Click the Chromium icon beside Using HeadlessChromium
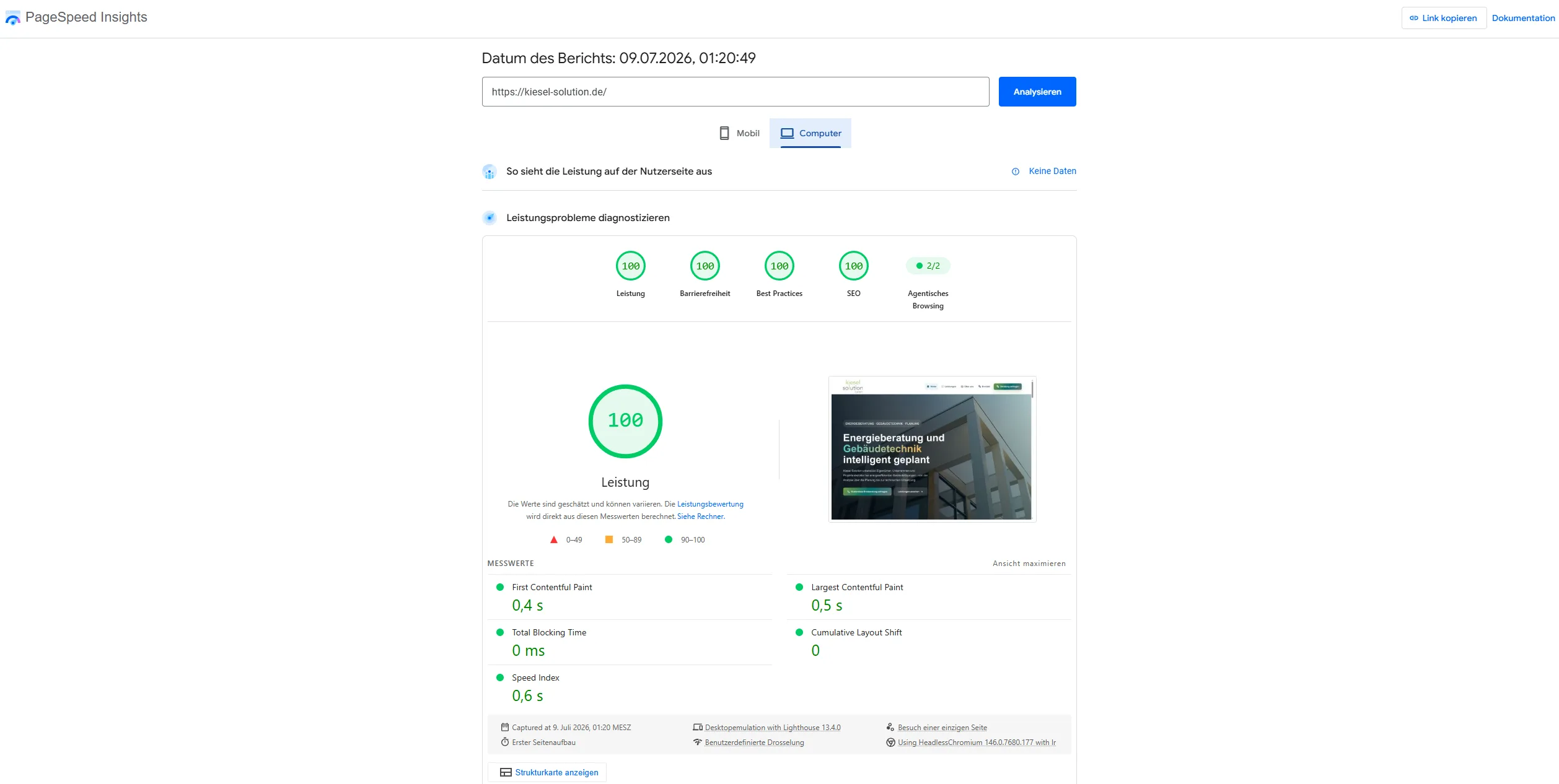This screenshot has height=784, width=1559. (x=890, y=743)
